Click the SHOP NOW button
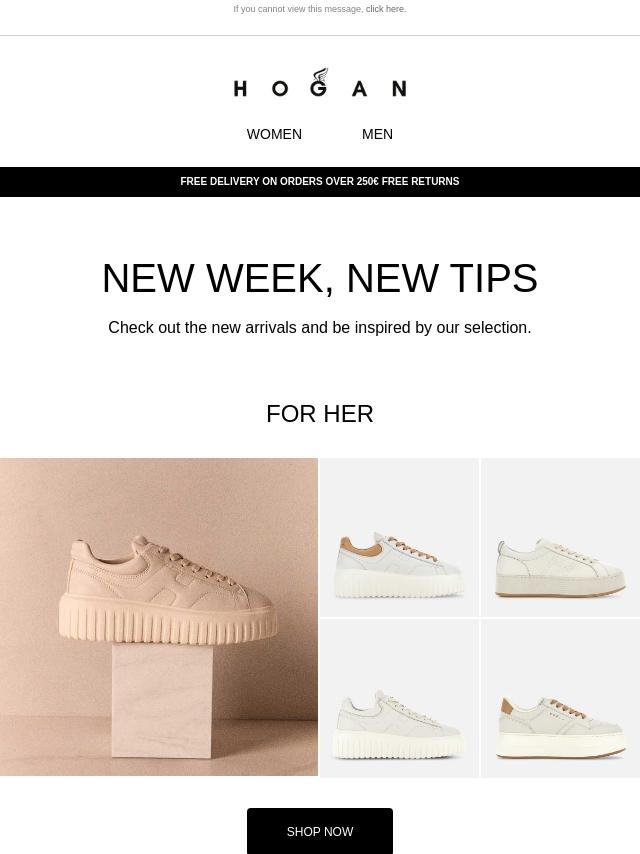The image size is (640, 854). pyautogui.click(x=320, y=832)
